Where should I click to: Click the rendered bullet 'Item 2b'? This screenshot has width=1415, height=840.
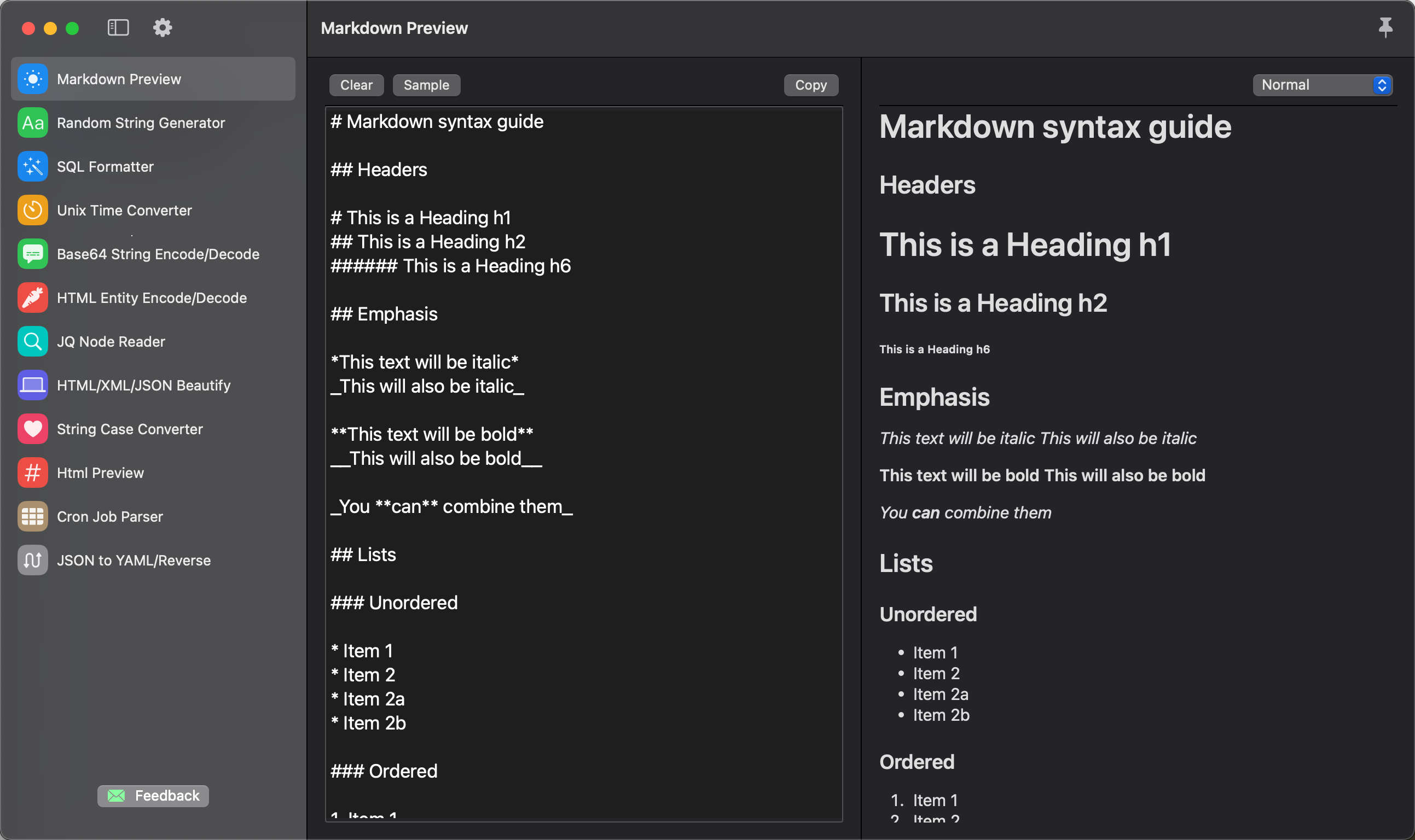(x=941, y=715)
